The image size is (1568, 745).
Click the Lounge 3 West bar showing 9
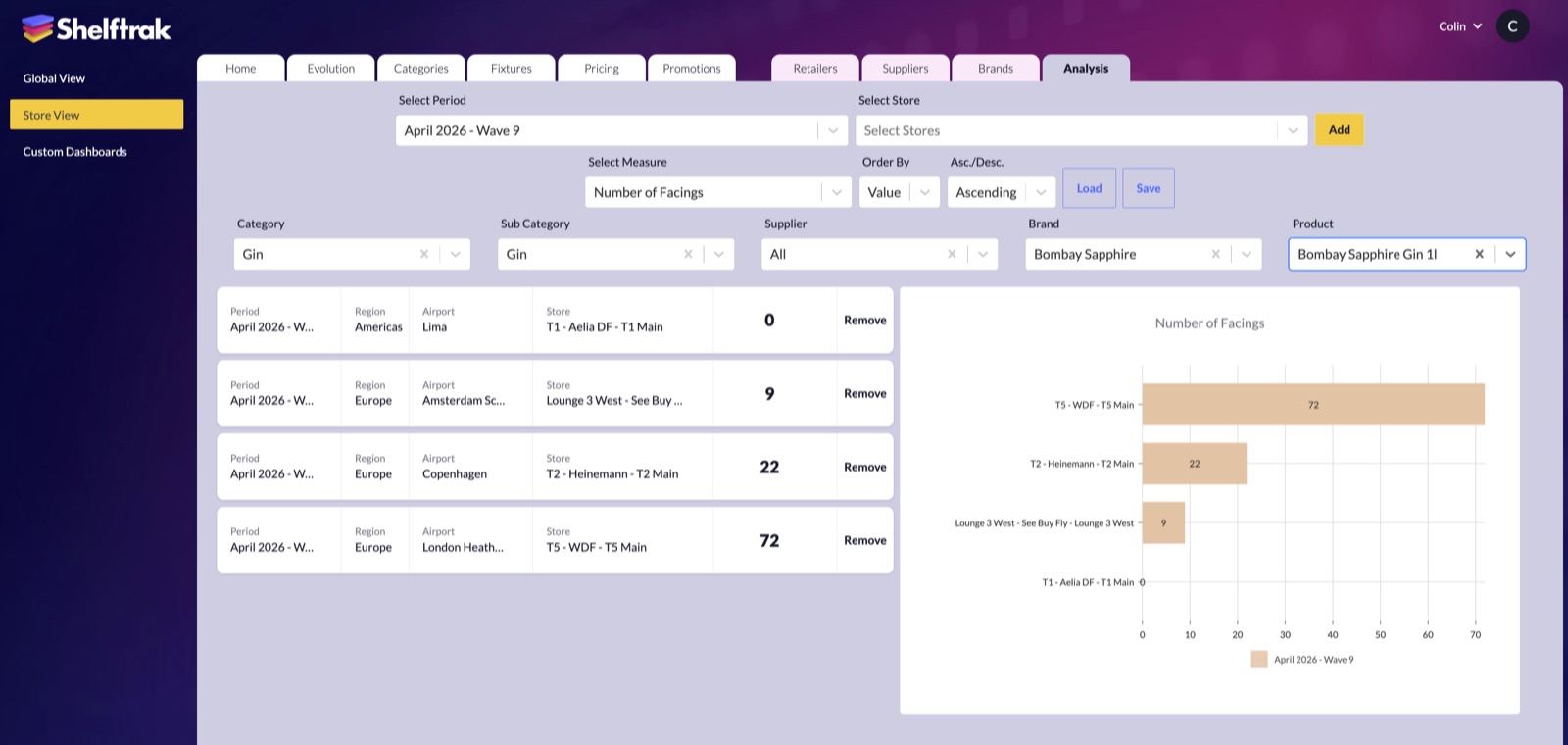point(1163,523)
